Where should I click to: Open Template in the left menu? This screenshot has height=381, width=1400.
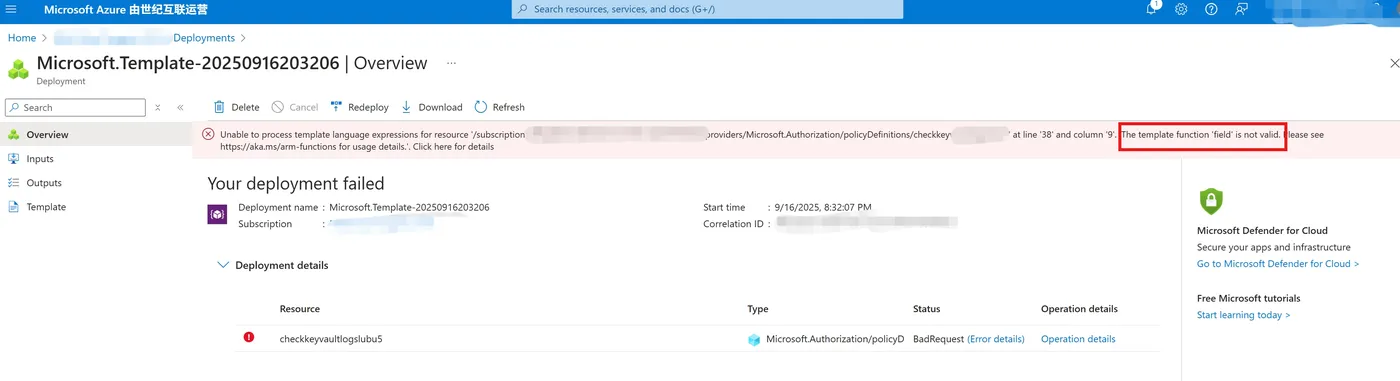tap(46, 207)
